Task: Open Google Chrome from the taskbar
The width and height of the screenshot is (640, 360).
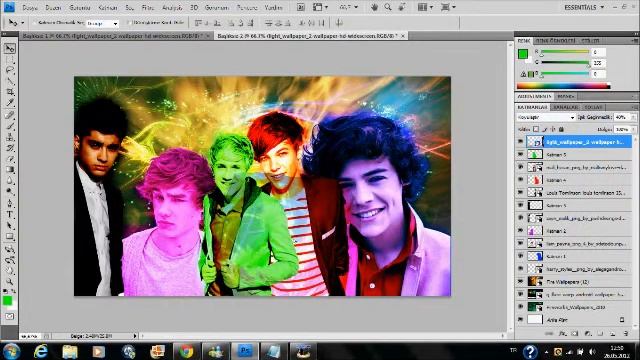Action: (x=186, y=351)
